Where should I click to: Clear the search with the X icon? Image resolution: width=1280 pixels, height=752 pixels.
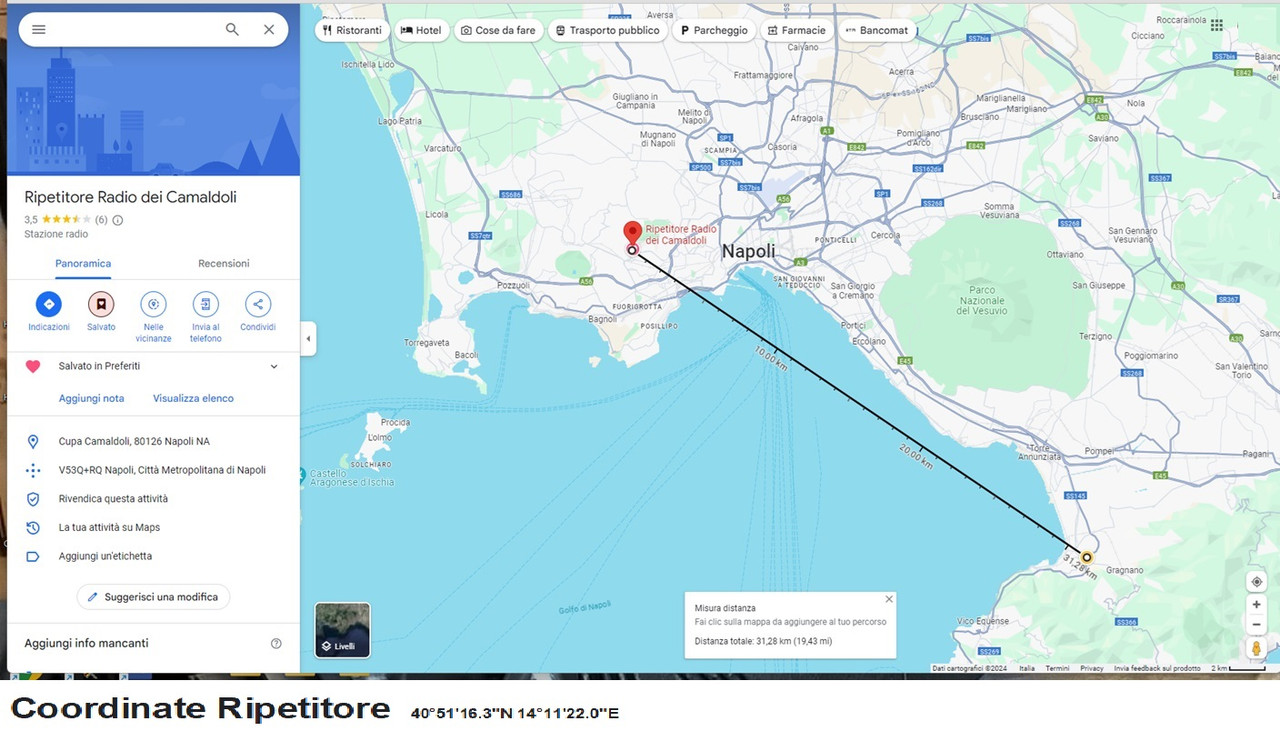click(x=269, y=29)
